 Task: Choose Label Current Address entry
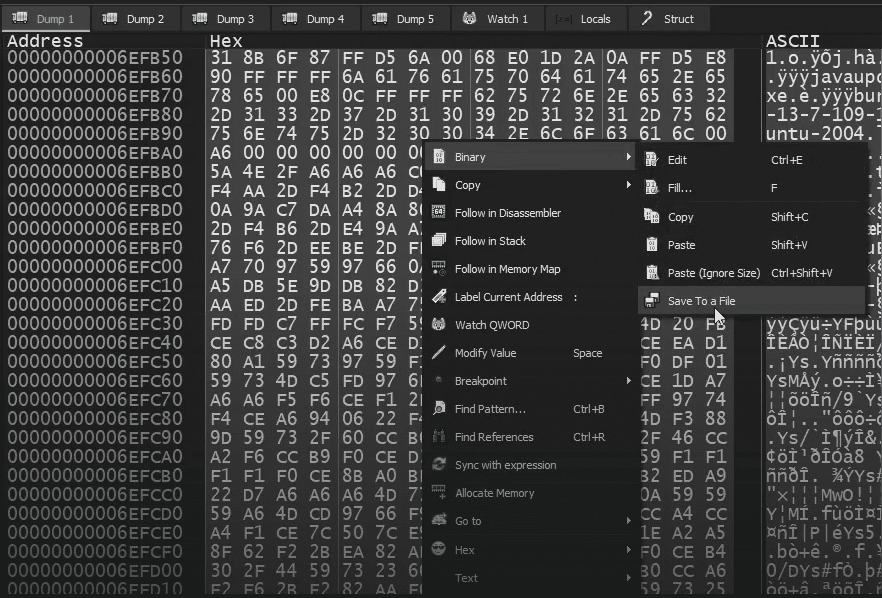531,297
